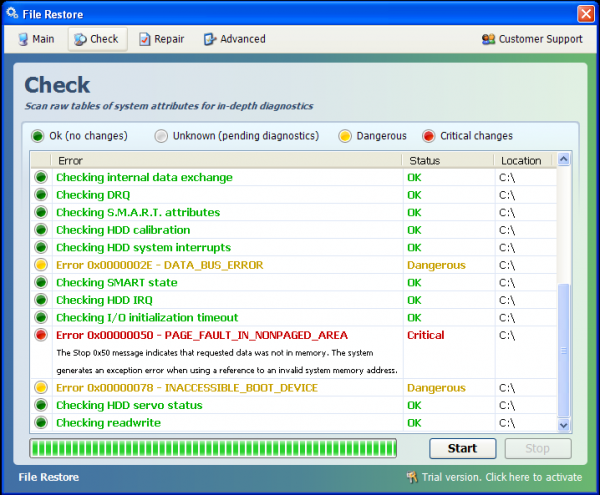Click yellow icon beside INACCESSIBLE_BOOT_DEVICE
This screenshot has height=495, width=600.
pos(41,388)
